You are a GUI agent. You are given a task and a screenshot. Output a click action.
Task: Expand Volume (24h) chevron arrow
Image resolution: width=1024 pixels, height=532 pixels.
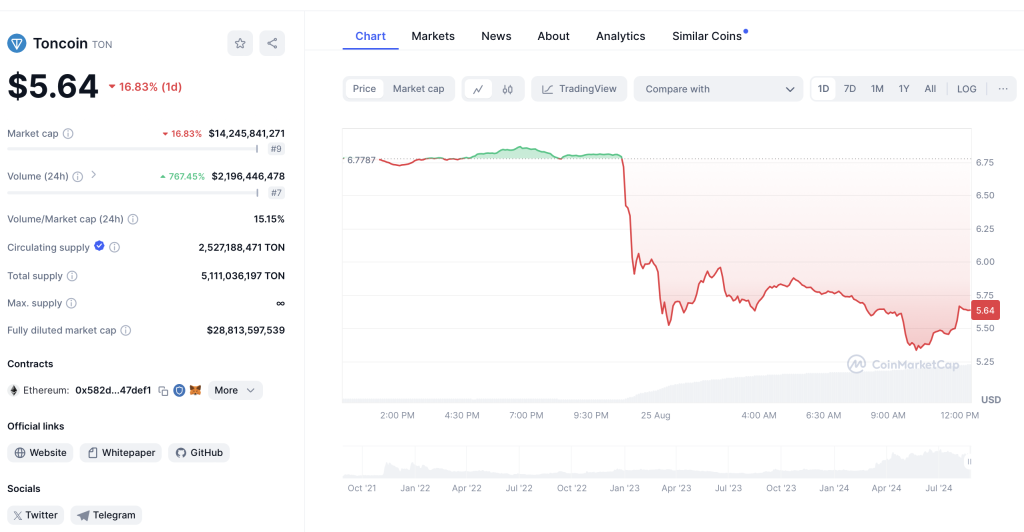click(x=93, y=175)
